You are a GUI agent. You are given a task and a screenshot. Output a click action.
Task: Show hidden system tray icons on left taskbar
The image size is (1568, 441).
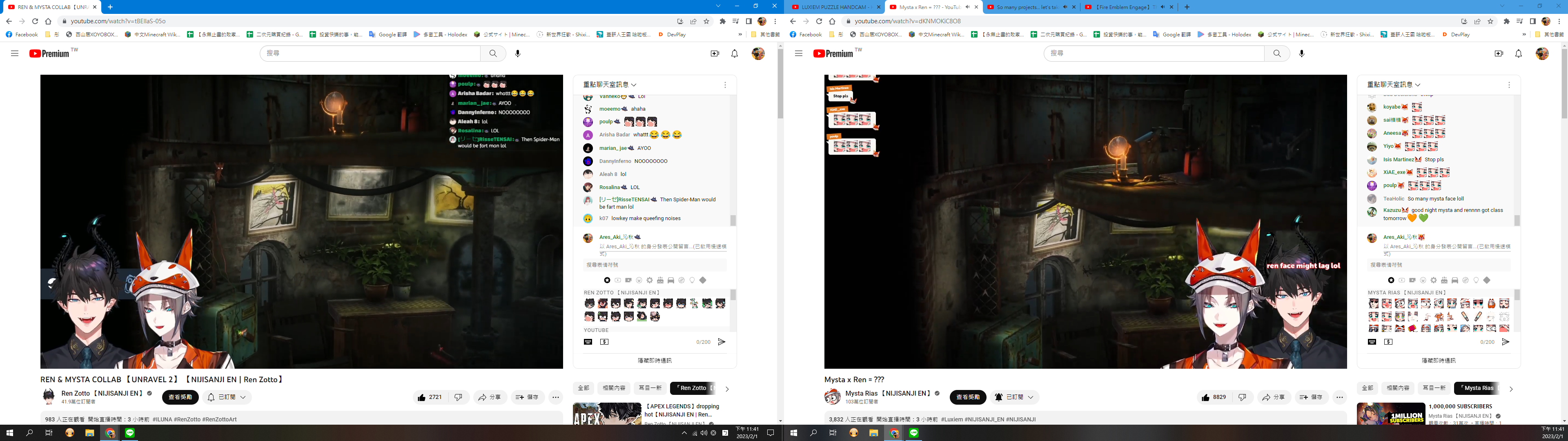pyautogui.click(x=684, y=433)
